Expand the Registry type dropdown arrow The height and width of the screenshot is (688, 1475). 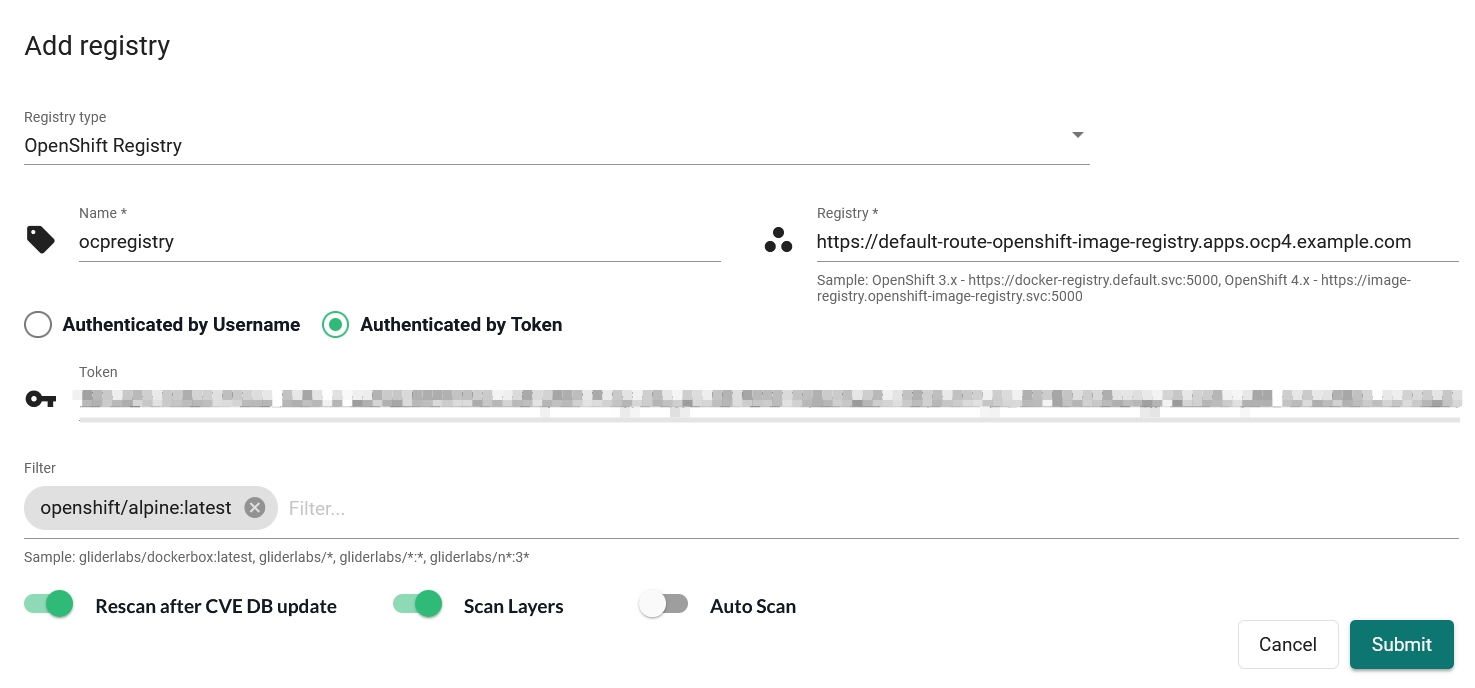(1078, 135)
